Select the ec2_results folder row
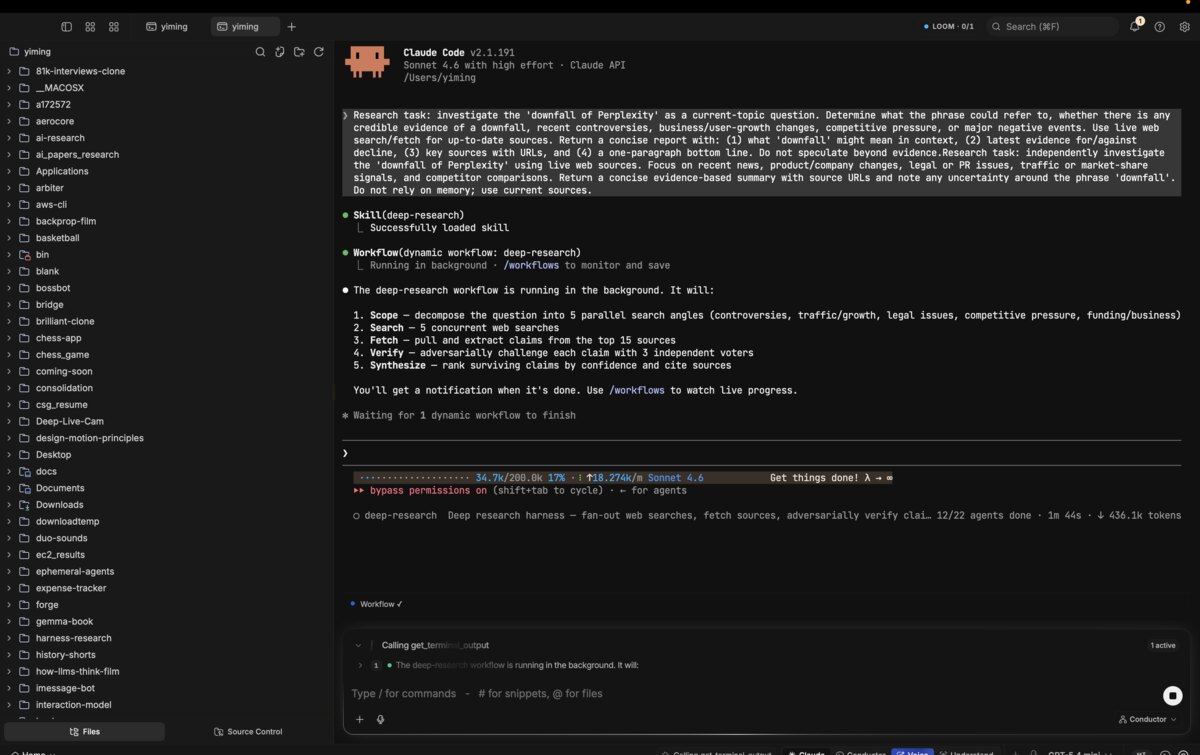 point(167,554)
